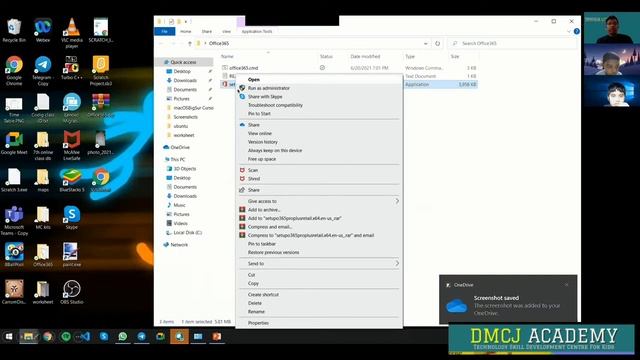Select the OBS Studio desktop icon
The image size is (640, 360).
click(72, 292)
